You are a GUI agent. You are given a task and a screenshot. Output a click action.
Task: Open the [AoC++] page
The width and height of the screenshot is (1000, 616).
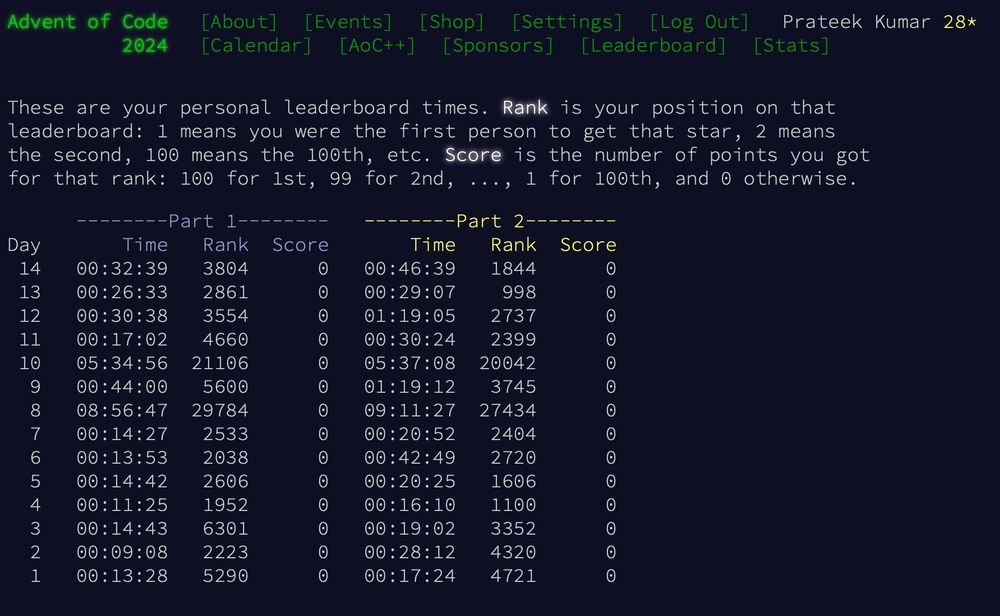[x=380, y=45]
